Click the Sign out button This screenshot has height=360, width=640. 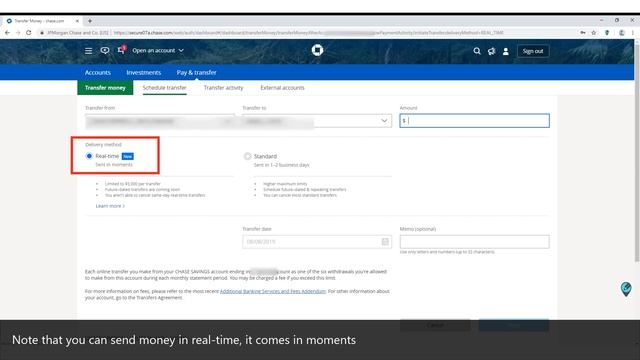[x=533, y=51]
